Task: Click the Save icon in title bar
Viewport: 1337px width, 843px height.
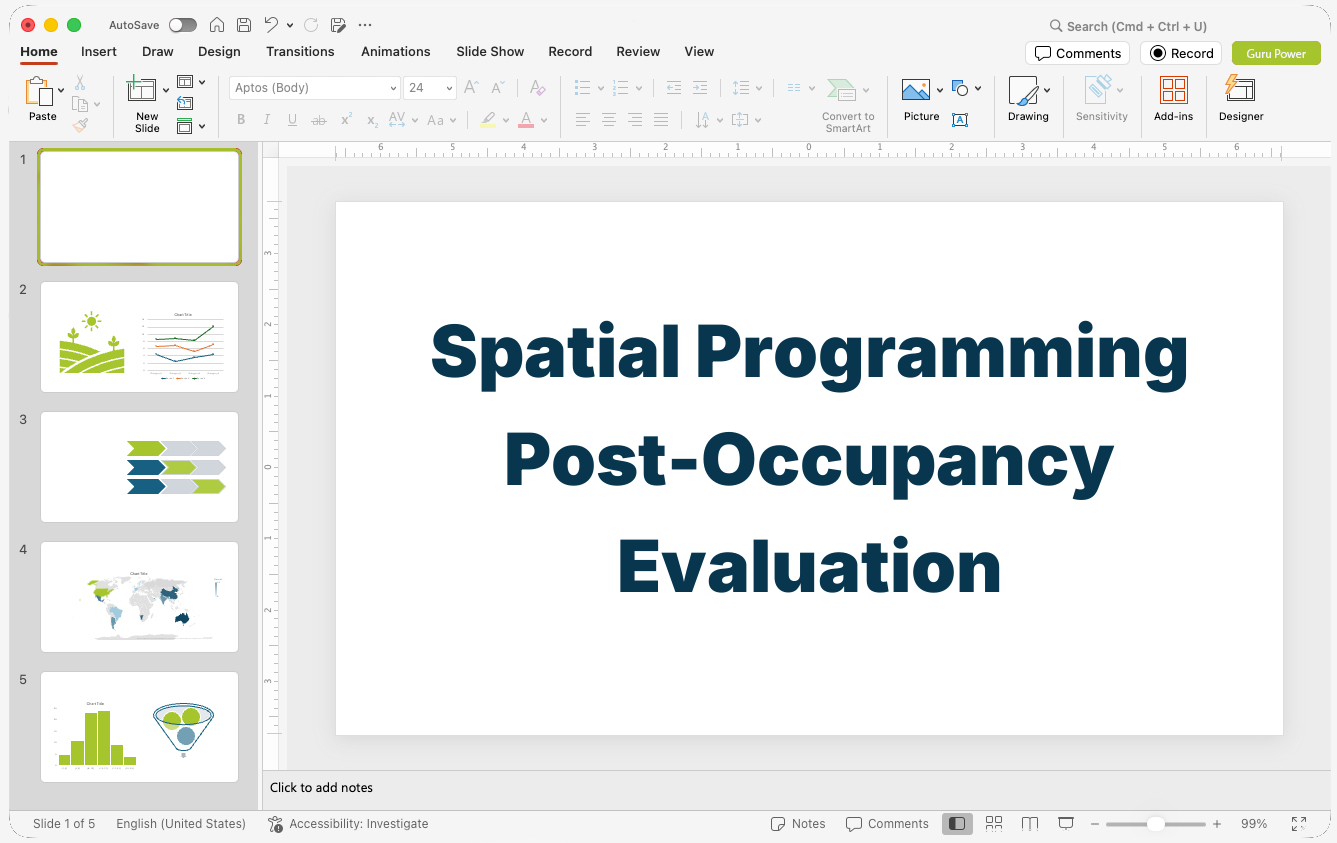Action: click(244, 25)
